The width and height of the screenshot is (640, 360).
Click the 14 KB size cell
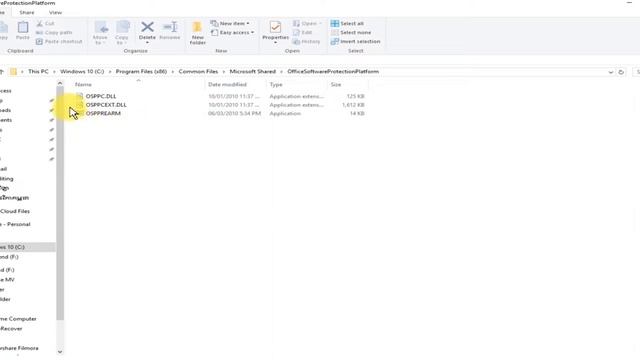click(357, 113)
